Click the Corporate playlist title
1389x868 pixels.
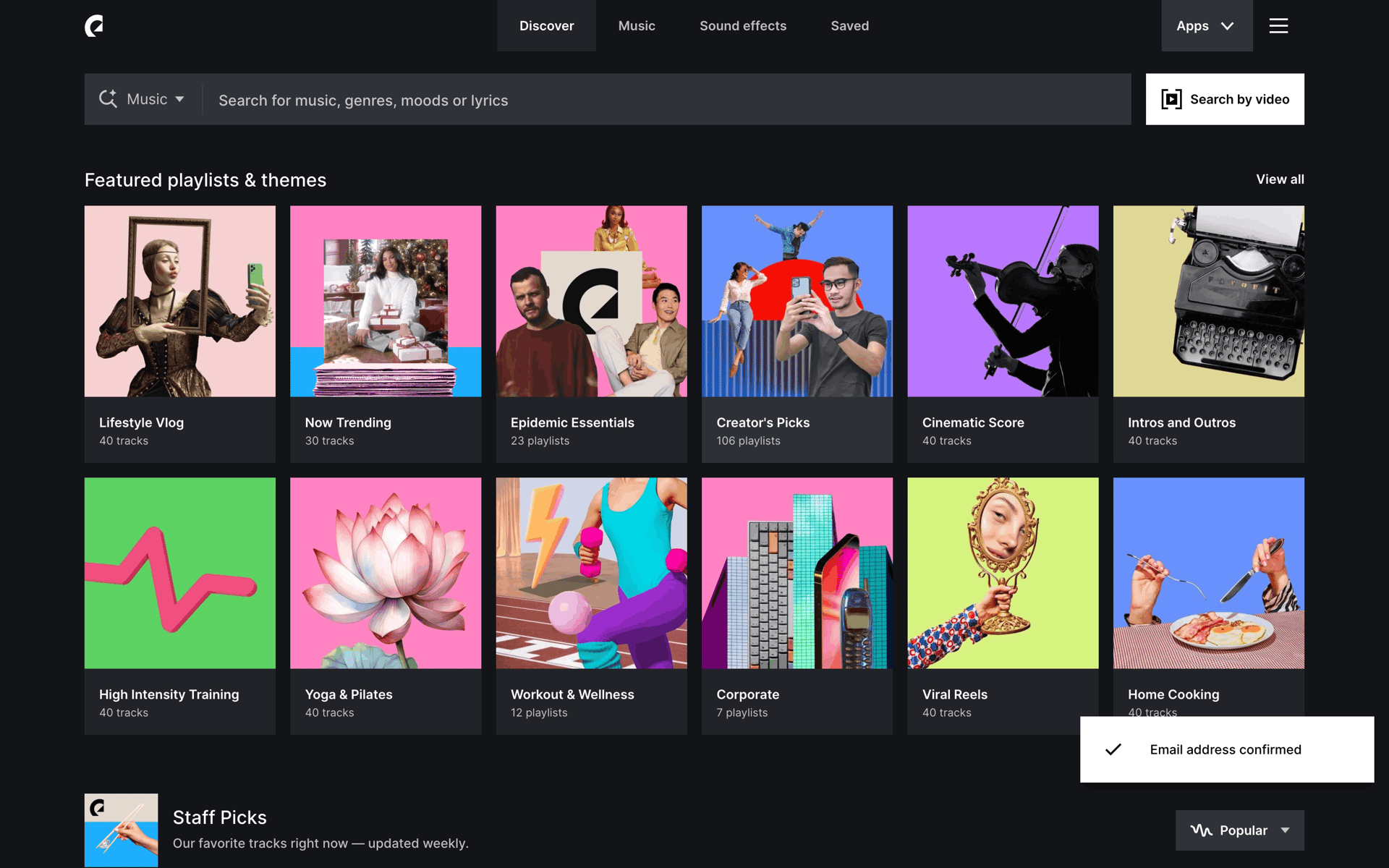tap(748, 694)
